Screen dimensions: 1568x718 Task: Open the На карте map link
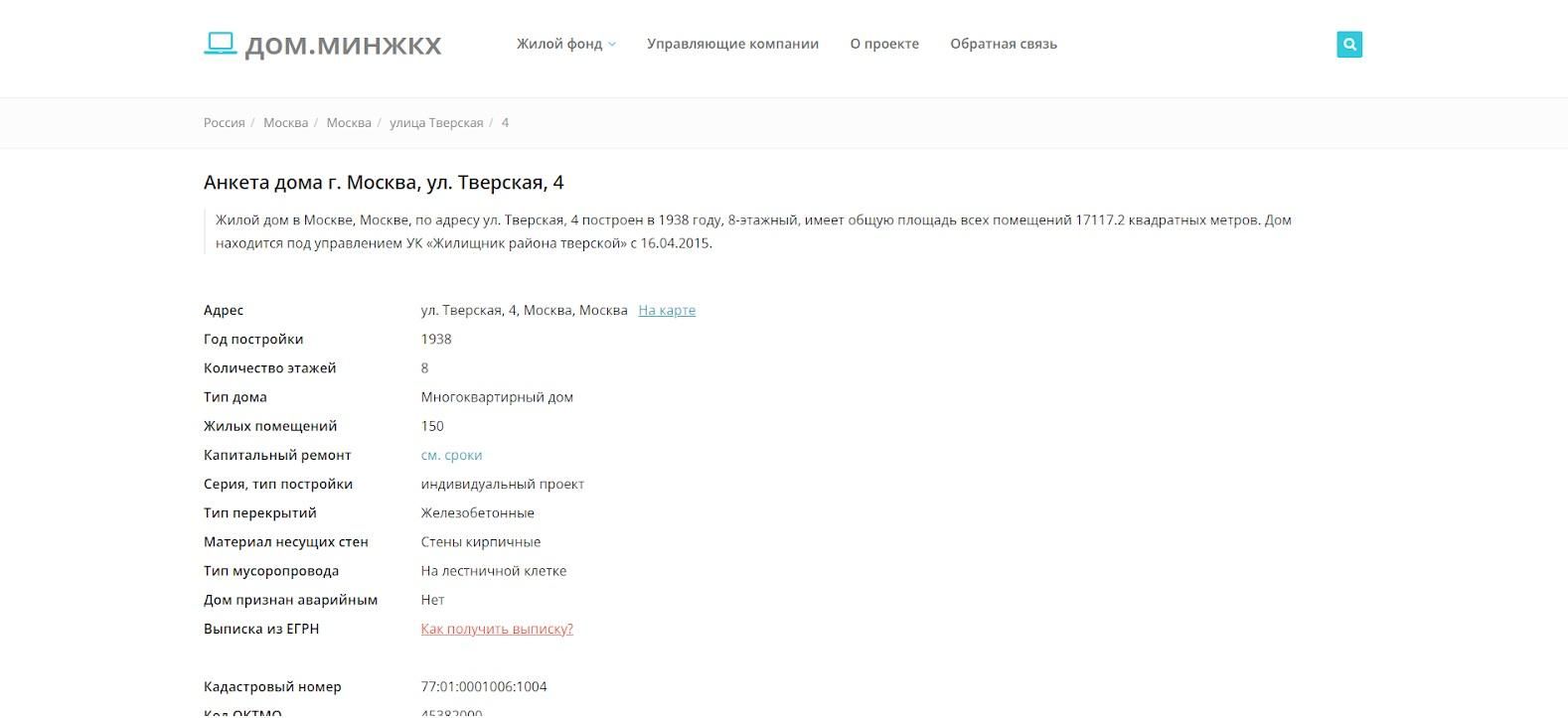[667, 311]
